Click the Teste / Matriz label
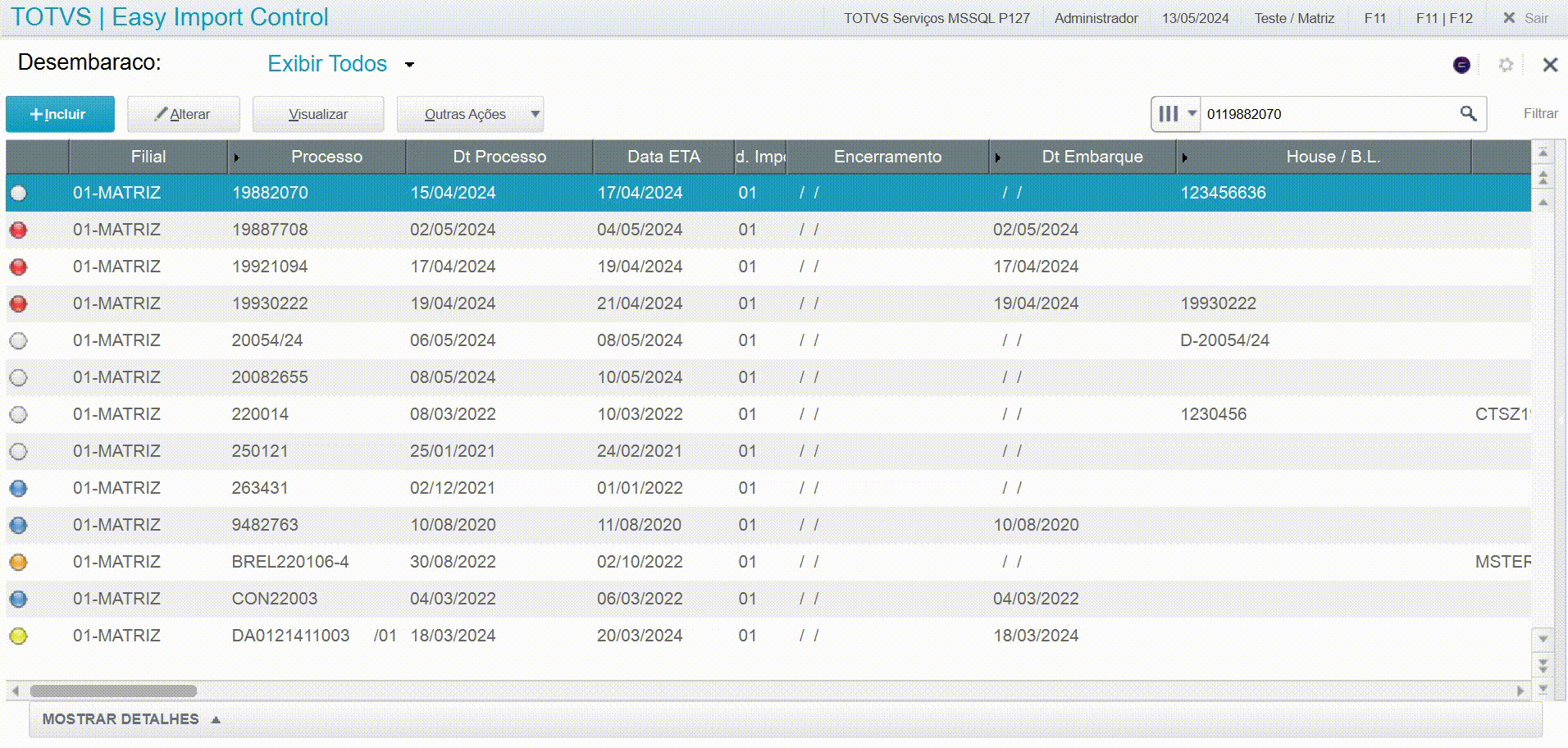This screenshot has height=748, width=1568. tap(1294, 18)
